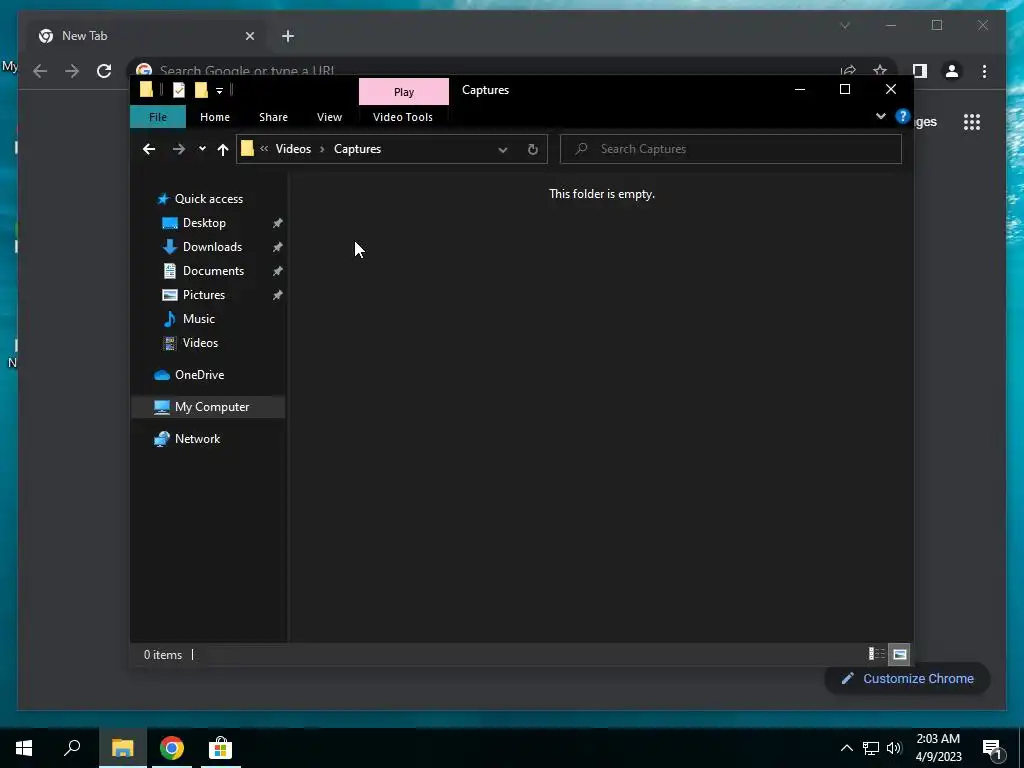Viewport: 1024px width, 768px height.
Task: Click the New folder quick access icon
Action: 201,89
